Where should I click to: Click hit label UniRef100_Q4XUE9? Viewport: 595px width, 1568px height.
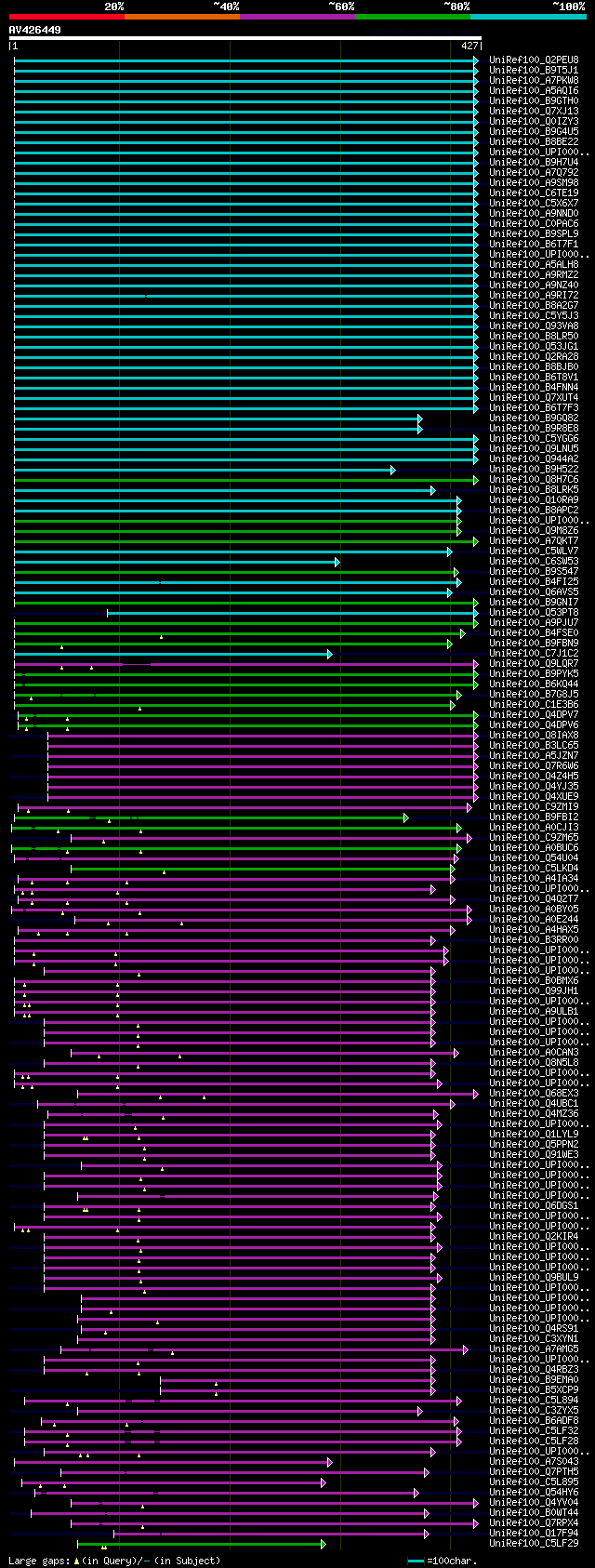tap(534, 796)
